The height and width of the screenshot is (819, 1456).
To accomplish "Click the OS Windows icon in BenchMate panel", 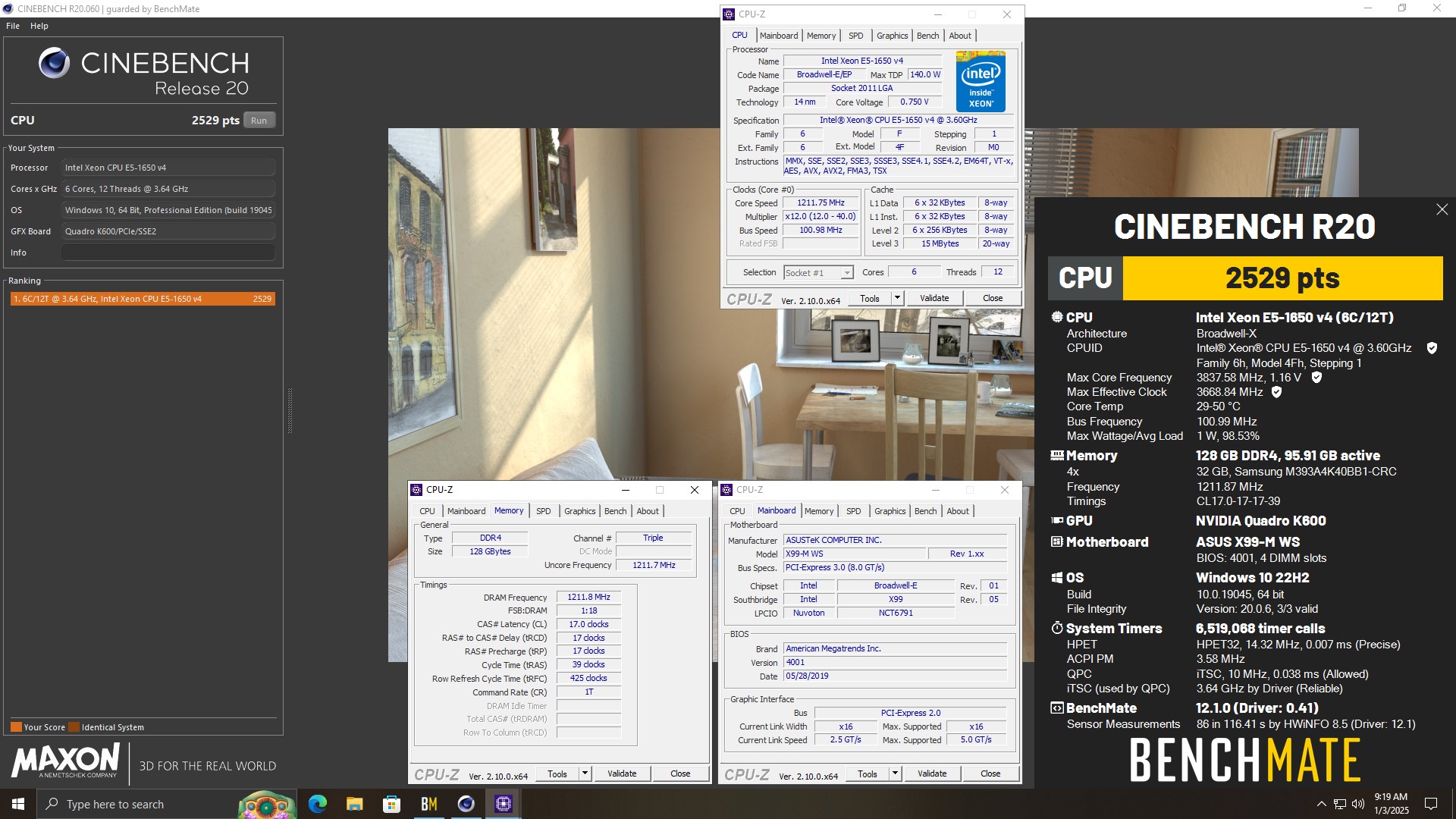I will tap(1057, 578).
